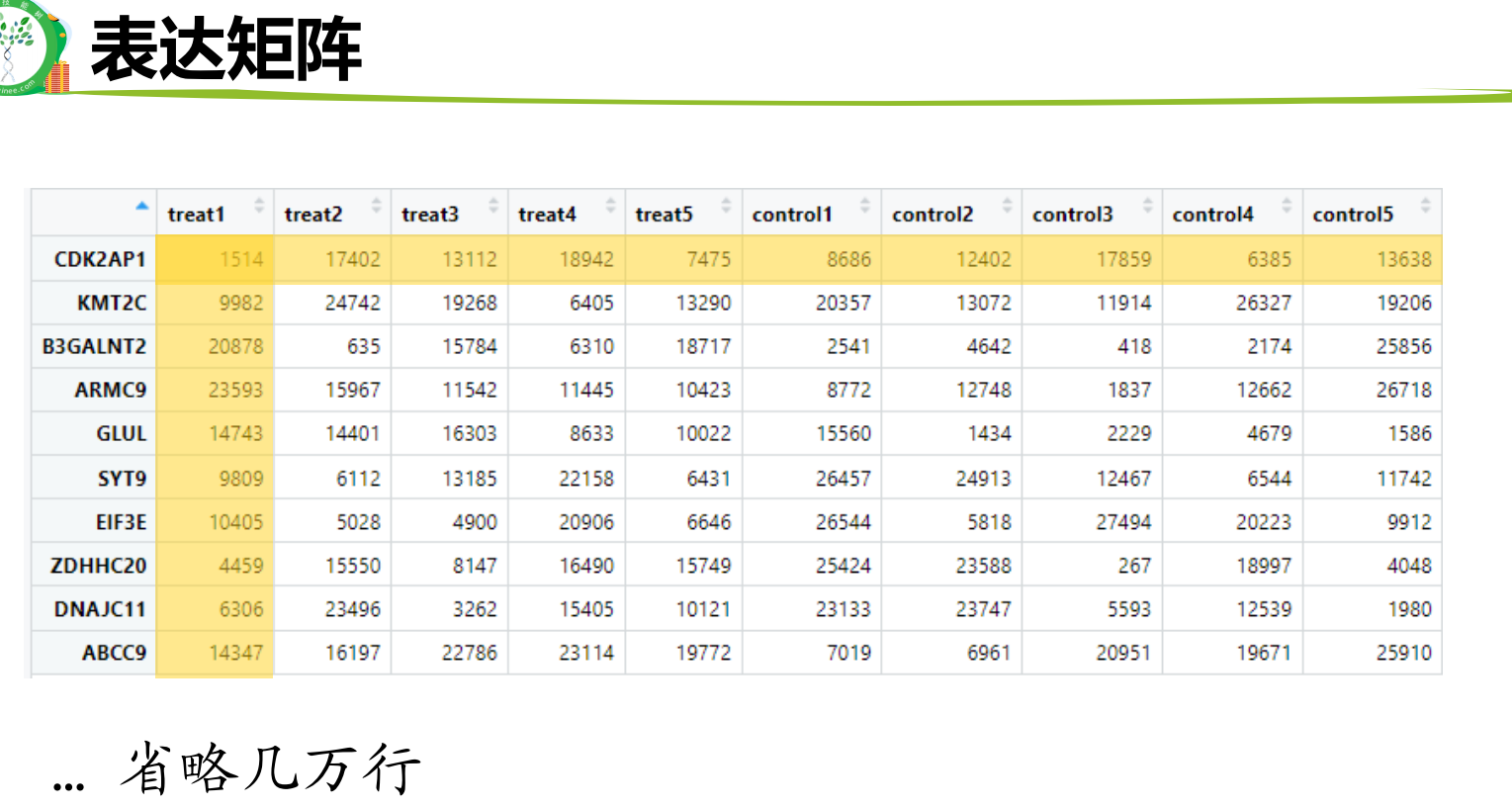Click the 表达矩阵 slide title
The height and width of the screenshot is (808, 1512).
click(x=226, y=49)
